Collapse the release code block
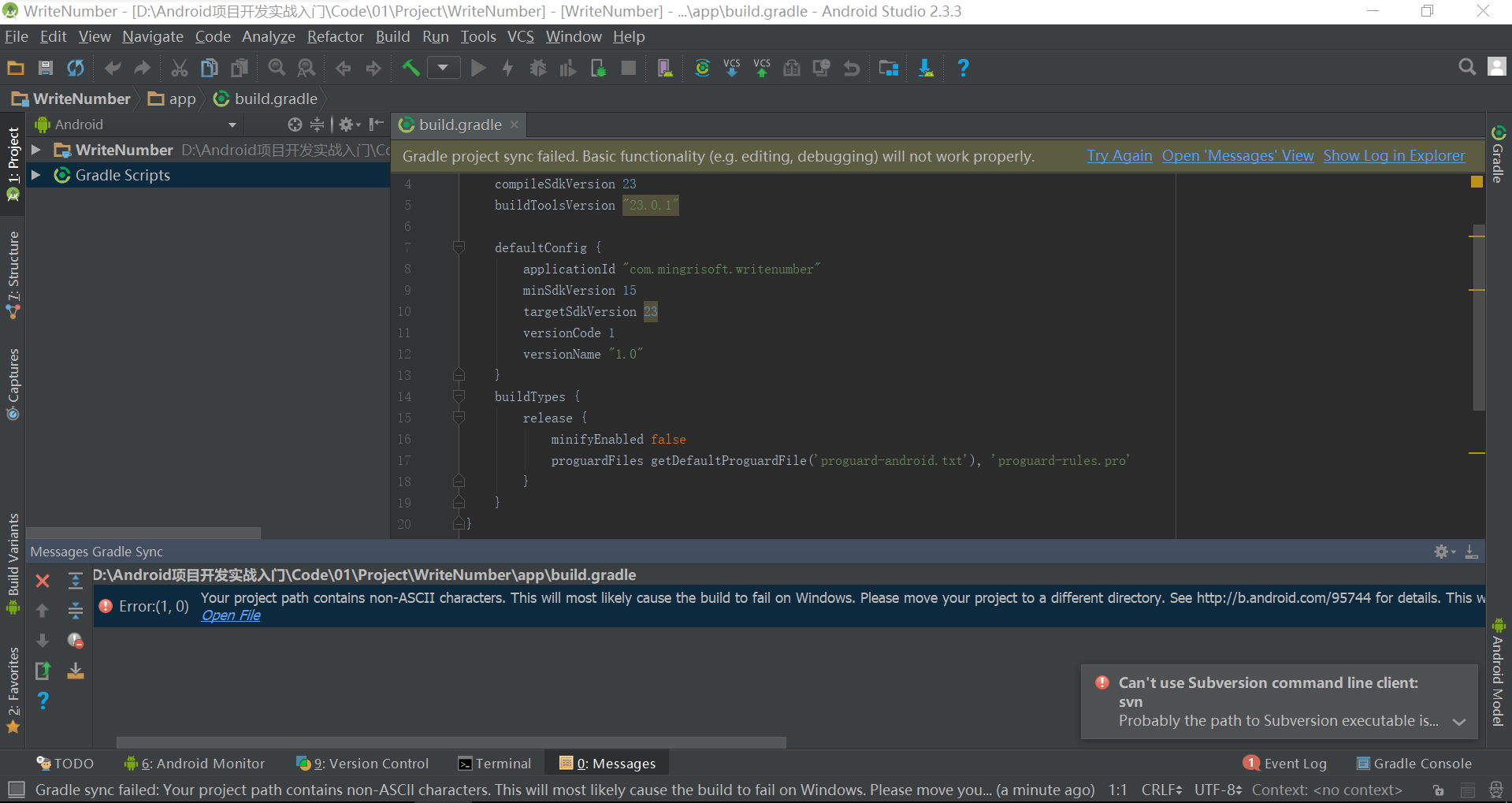The image size is (1512, 803). pyautogui.click(x=459, y=418)
